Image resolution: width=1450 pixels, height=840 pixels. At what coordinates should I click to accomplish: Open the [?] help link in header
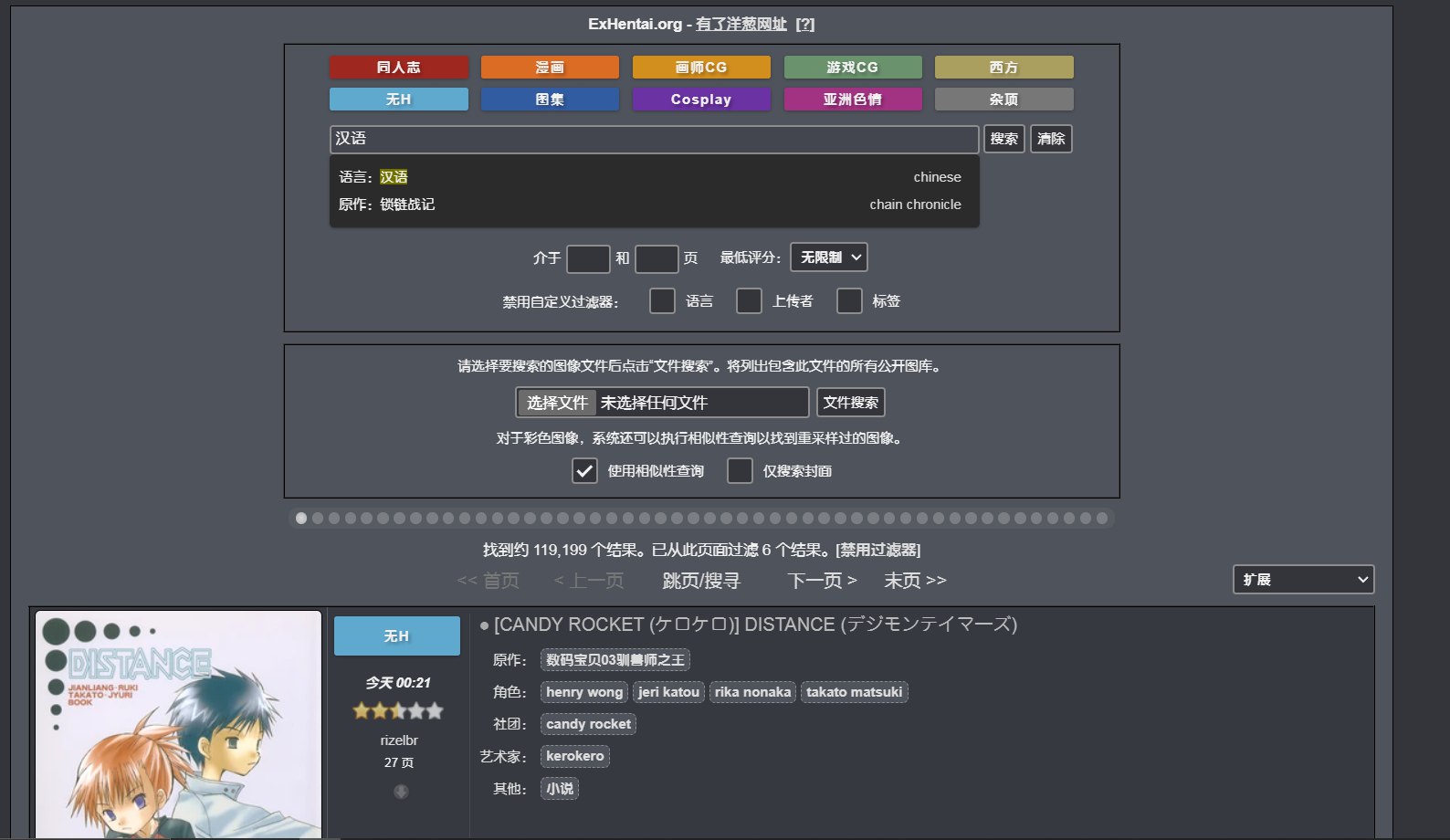tap(805, 24)
